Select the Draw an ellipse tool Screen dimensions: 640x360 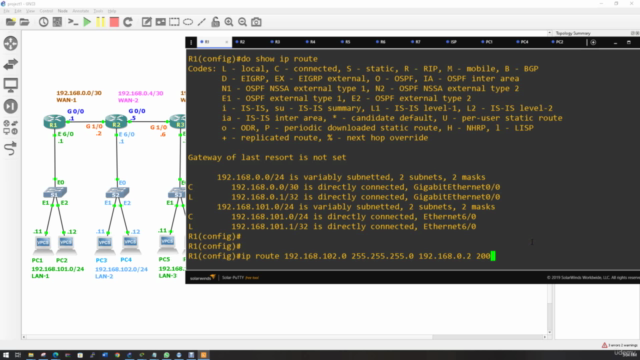pyautogui.click(x=188, y=22)
